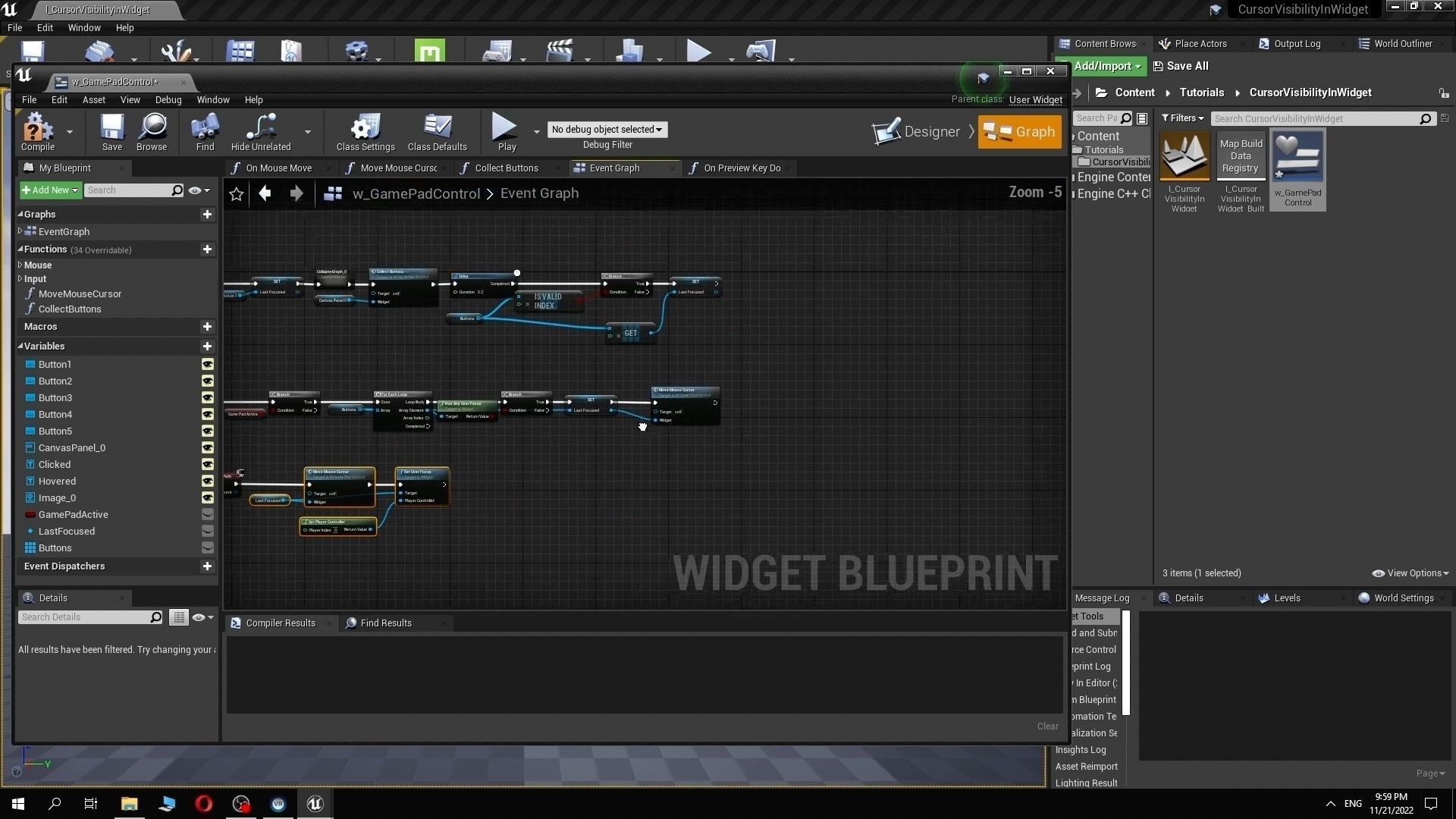Open the Debug menu
The height and width of the screenshot is (819, 1456).
[x=168, y=100]
